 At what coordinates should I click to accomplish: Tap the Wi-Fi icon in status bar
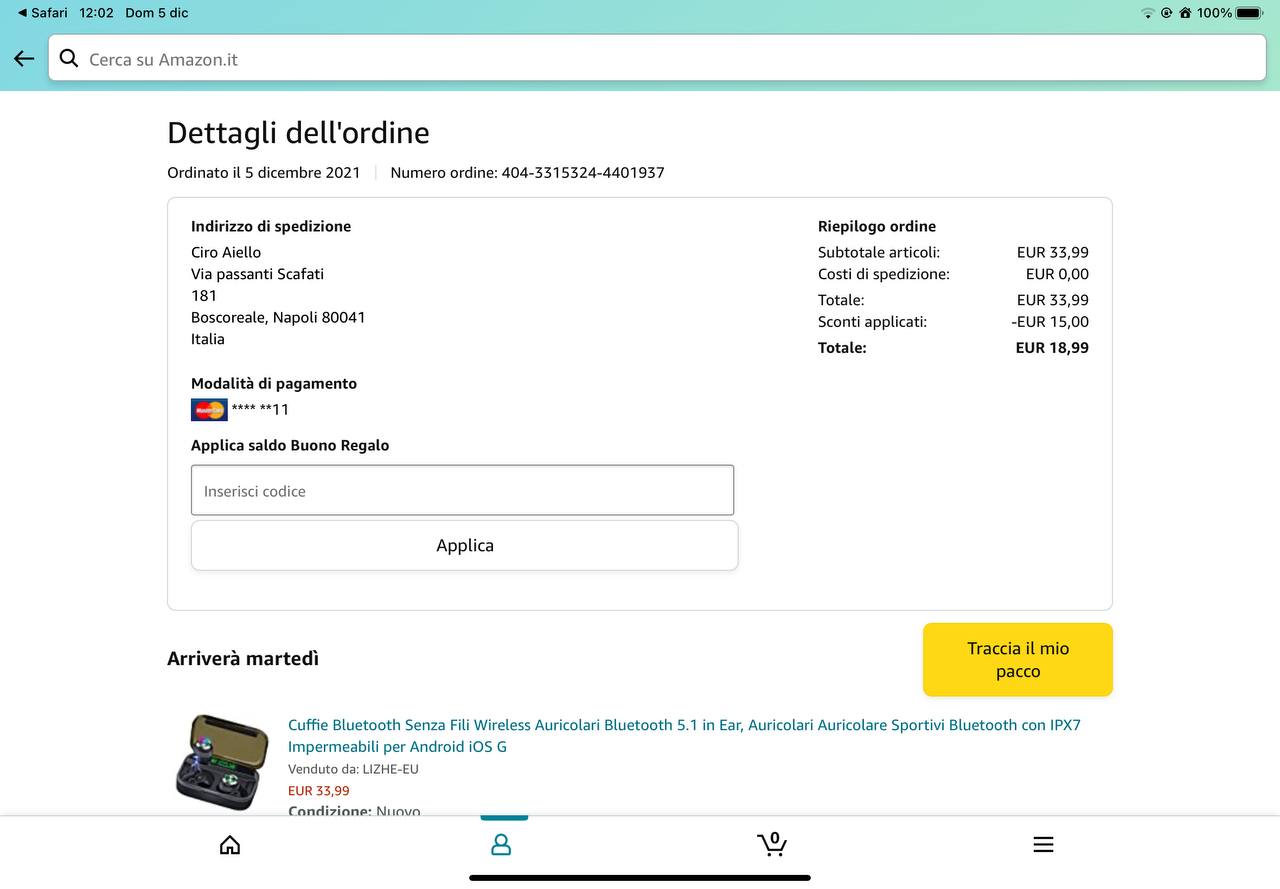coord(1147,13)
